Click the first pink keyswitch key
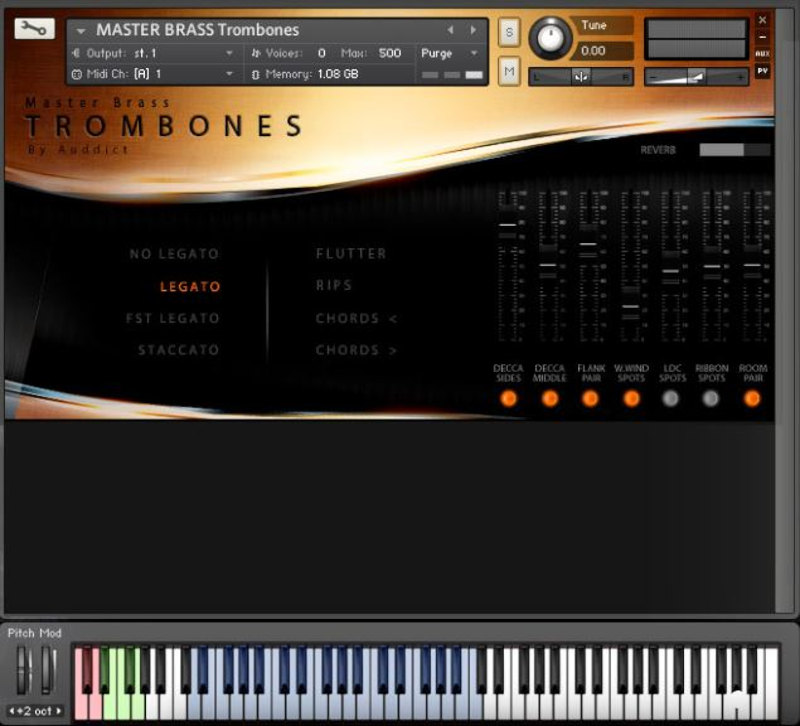Image resolution: width=800 pixels, height=726 pixels. [80, 707]
